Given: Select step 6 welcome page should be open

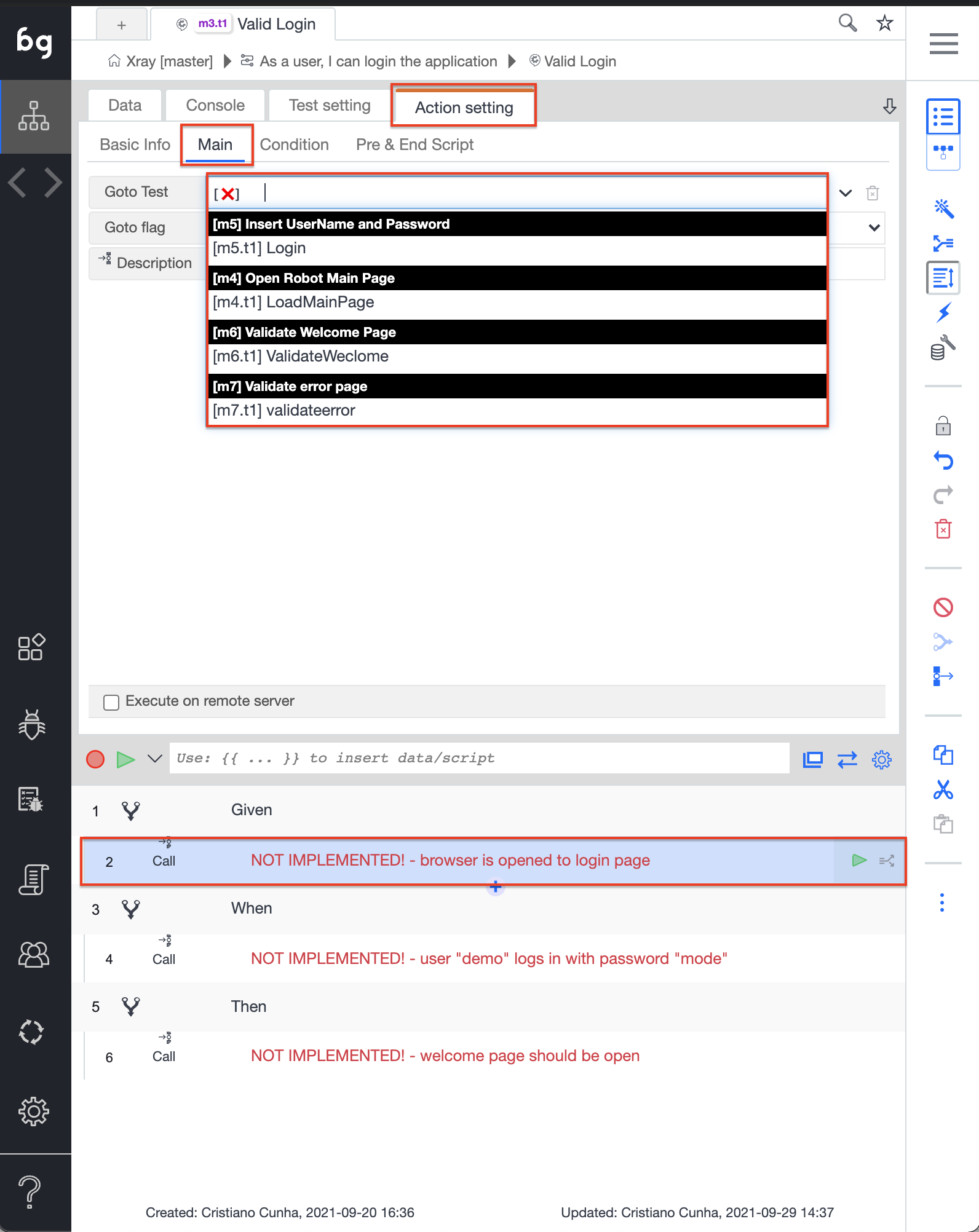Looking at the screenshot, I should tap(494, 1056).
